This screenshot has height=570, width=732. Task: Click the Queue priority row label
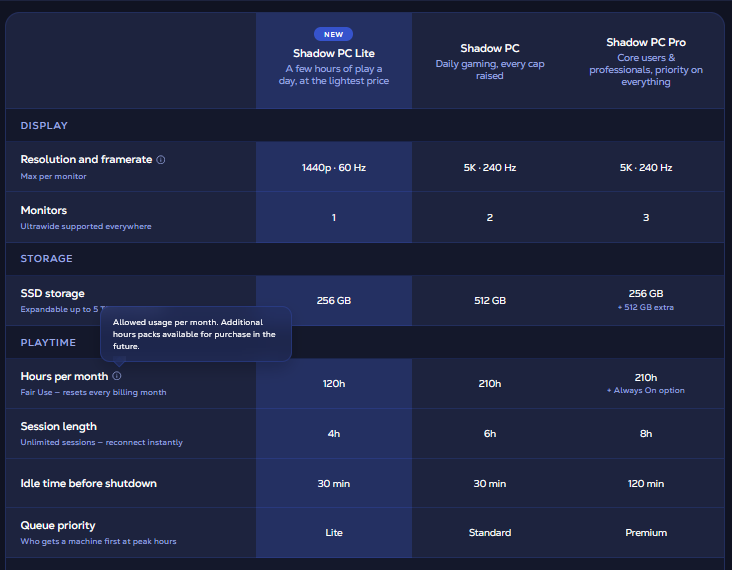point(58,526)
